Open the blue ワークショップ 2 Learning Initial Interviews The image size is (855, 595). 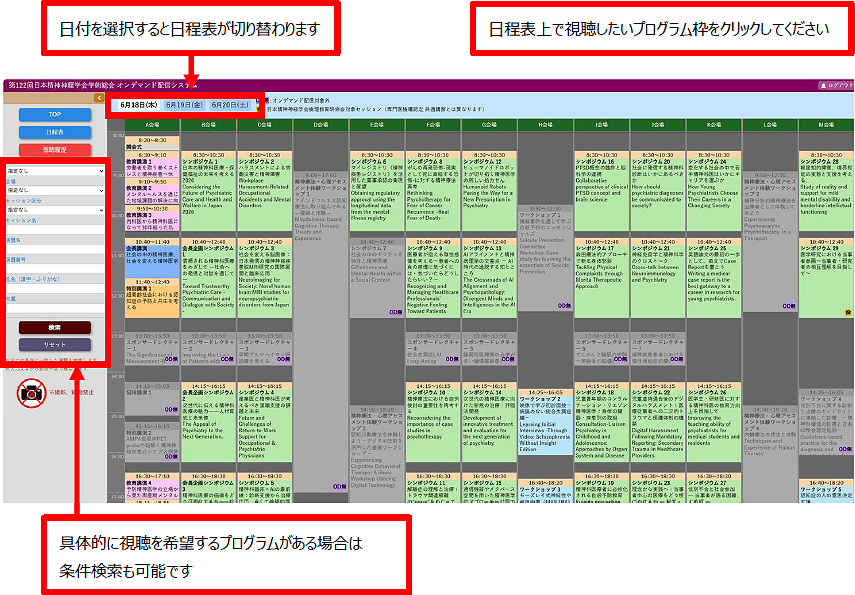tap(545, 421)
